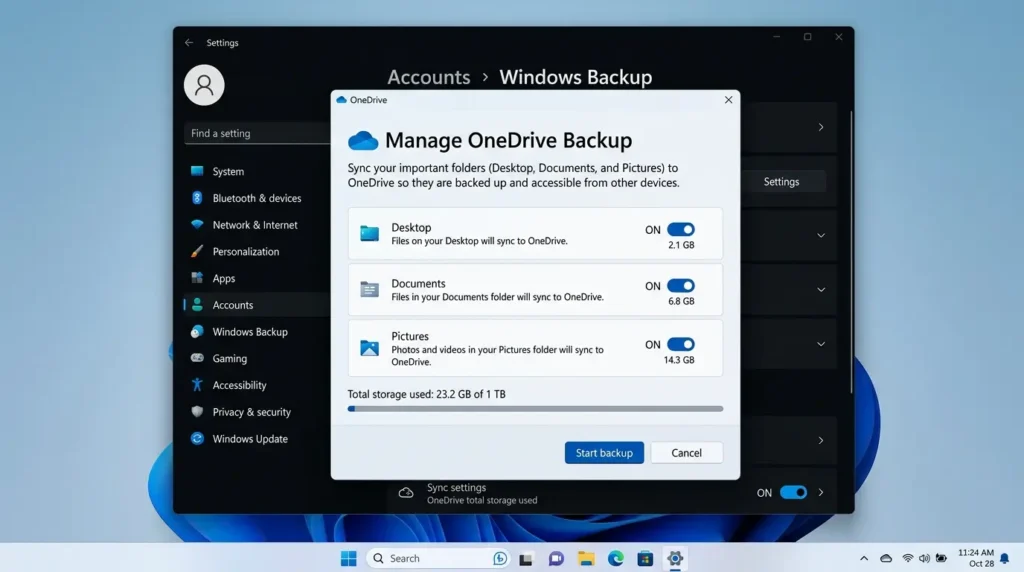Click Start backup button
Viewport: 1024px width, 572px height.
[604, 453]
